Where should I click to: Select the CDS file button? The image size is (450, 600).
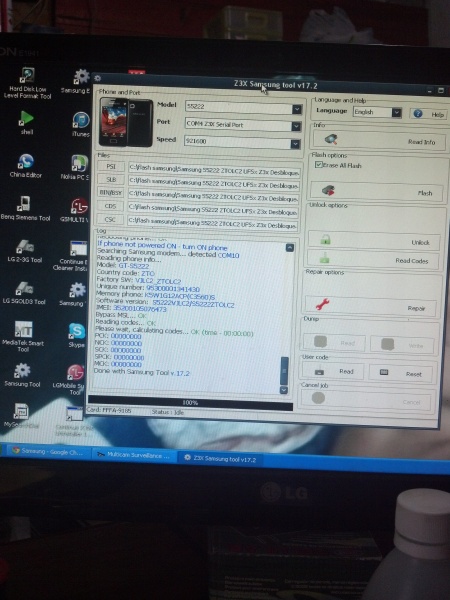coord(110,206)
